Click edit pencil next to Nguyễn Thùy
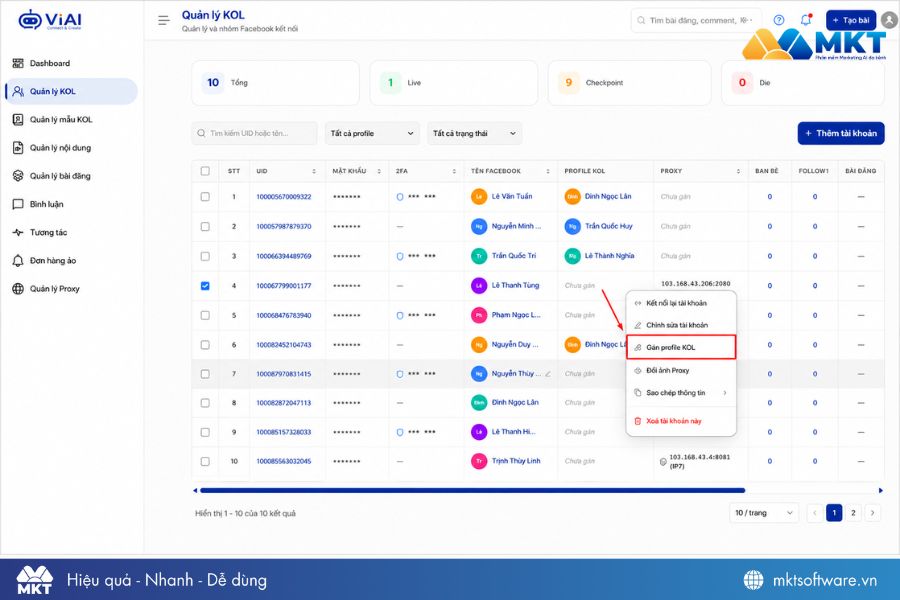Image resolution: width=900 pixels, height=600 pixels. click(x=548, y=374)
